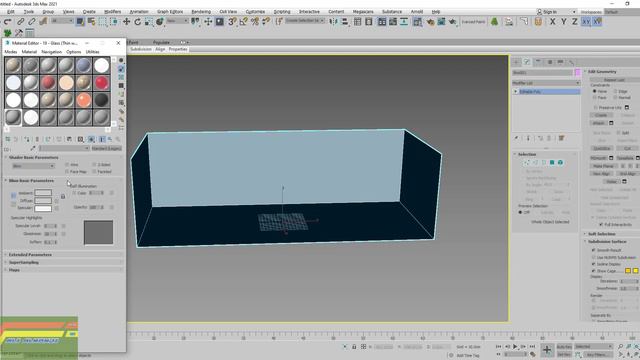Select the Rotate tool in main toolbar
This screenshot has height=360, width=640.
[138, 21]
